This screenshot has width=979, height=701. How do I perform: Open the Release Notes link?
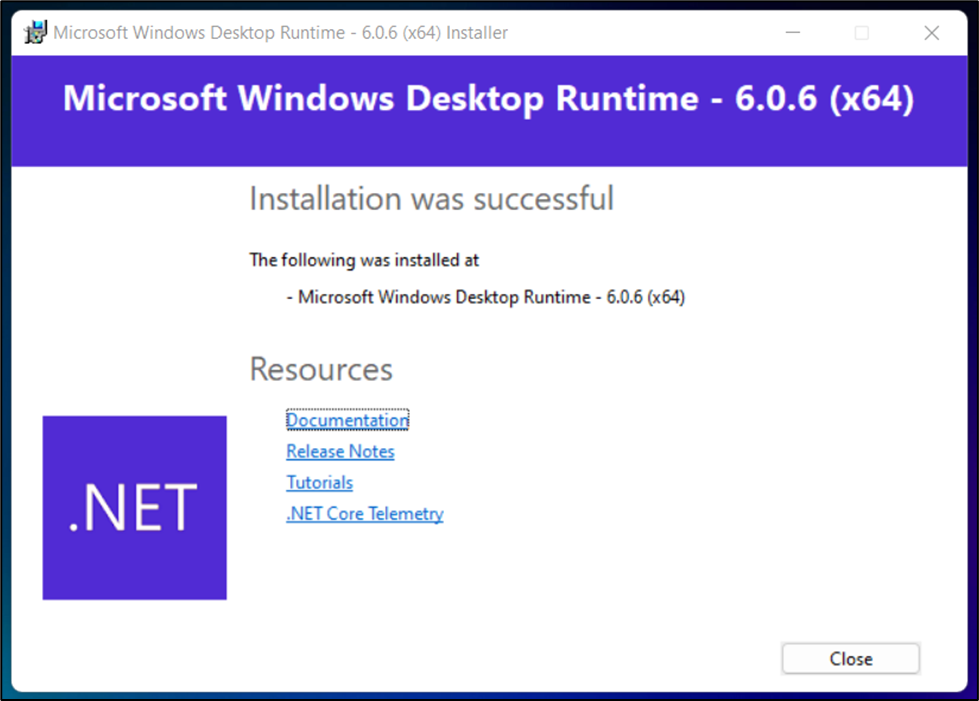coord(340,451)
